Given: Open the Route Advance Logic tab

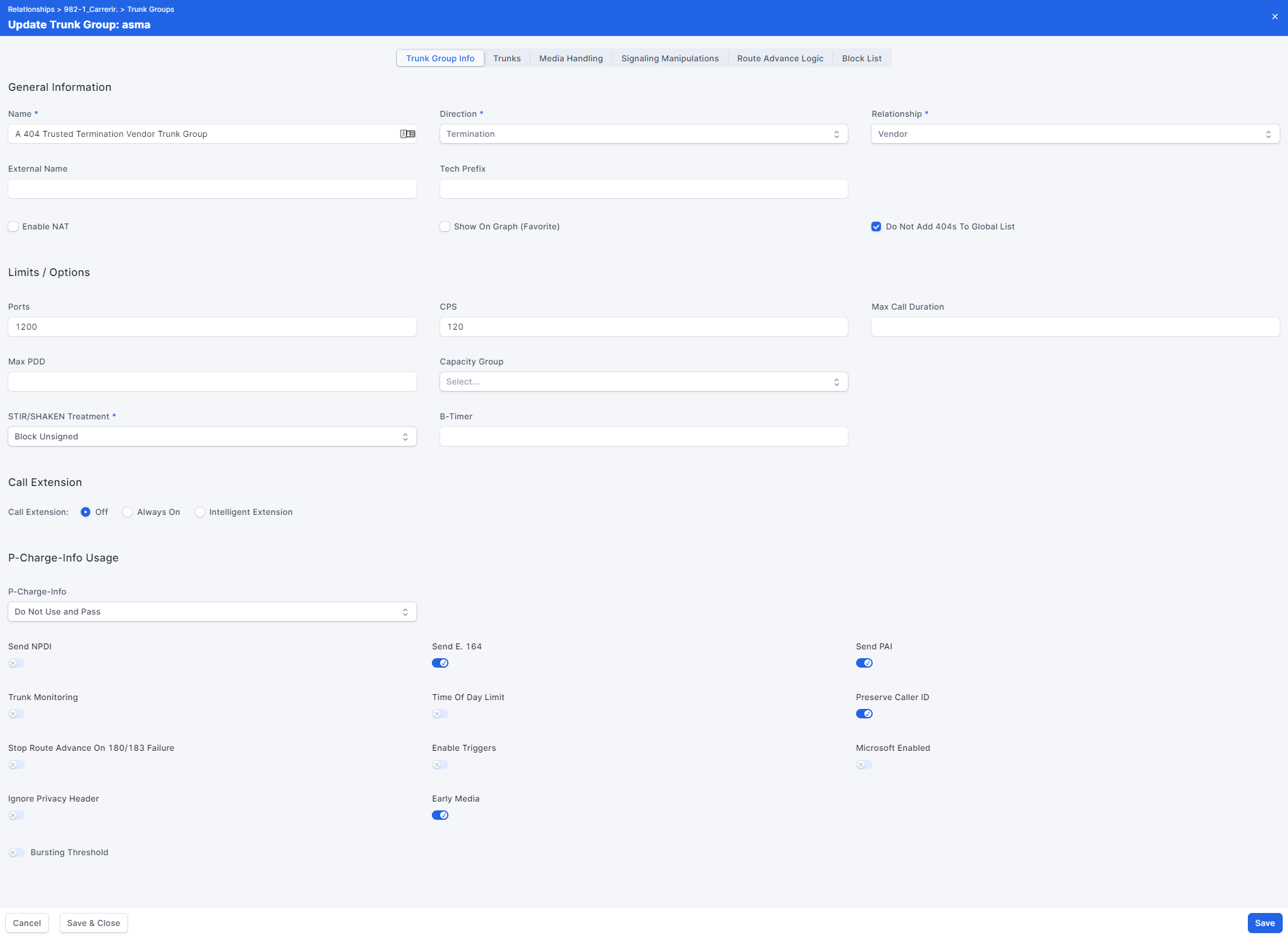Looking at the screenshot, I should 780,58.
